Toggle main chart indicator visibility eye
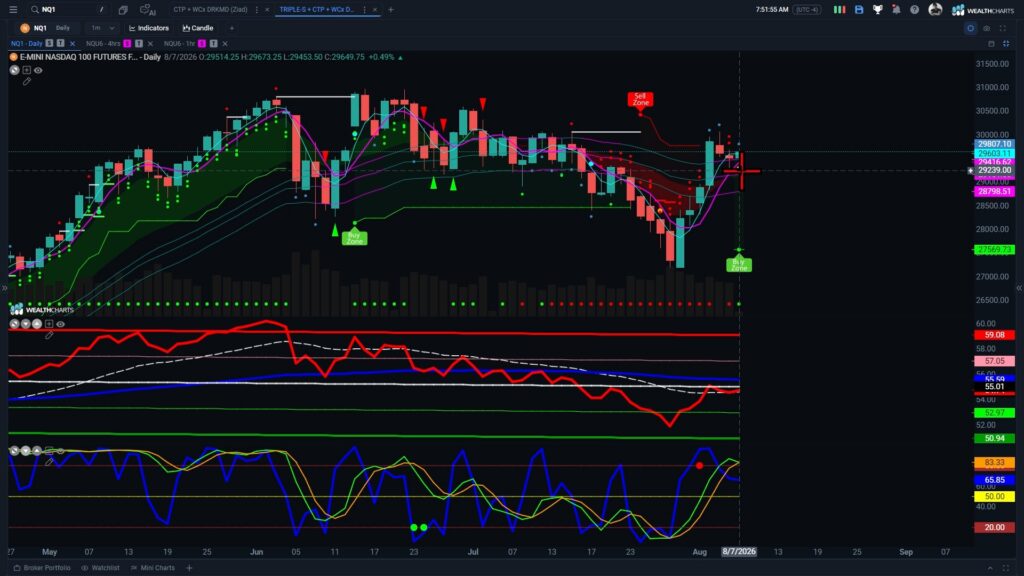This screenshot has width=1024, height=576. pyautogui.click(x=38, y=71)
